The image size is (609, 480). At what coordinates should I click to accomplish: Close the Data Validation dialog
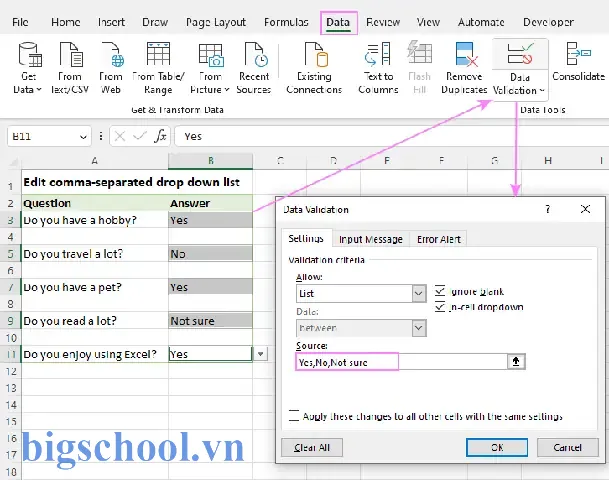point(585,209)
